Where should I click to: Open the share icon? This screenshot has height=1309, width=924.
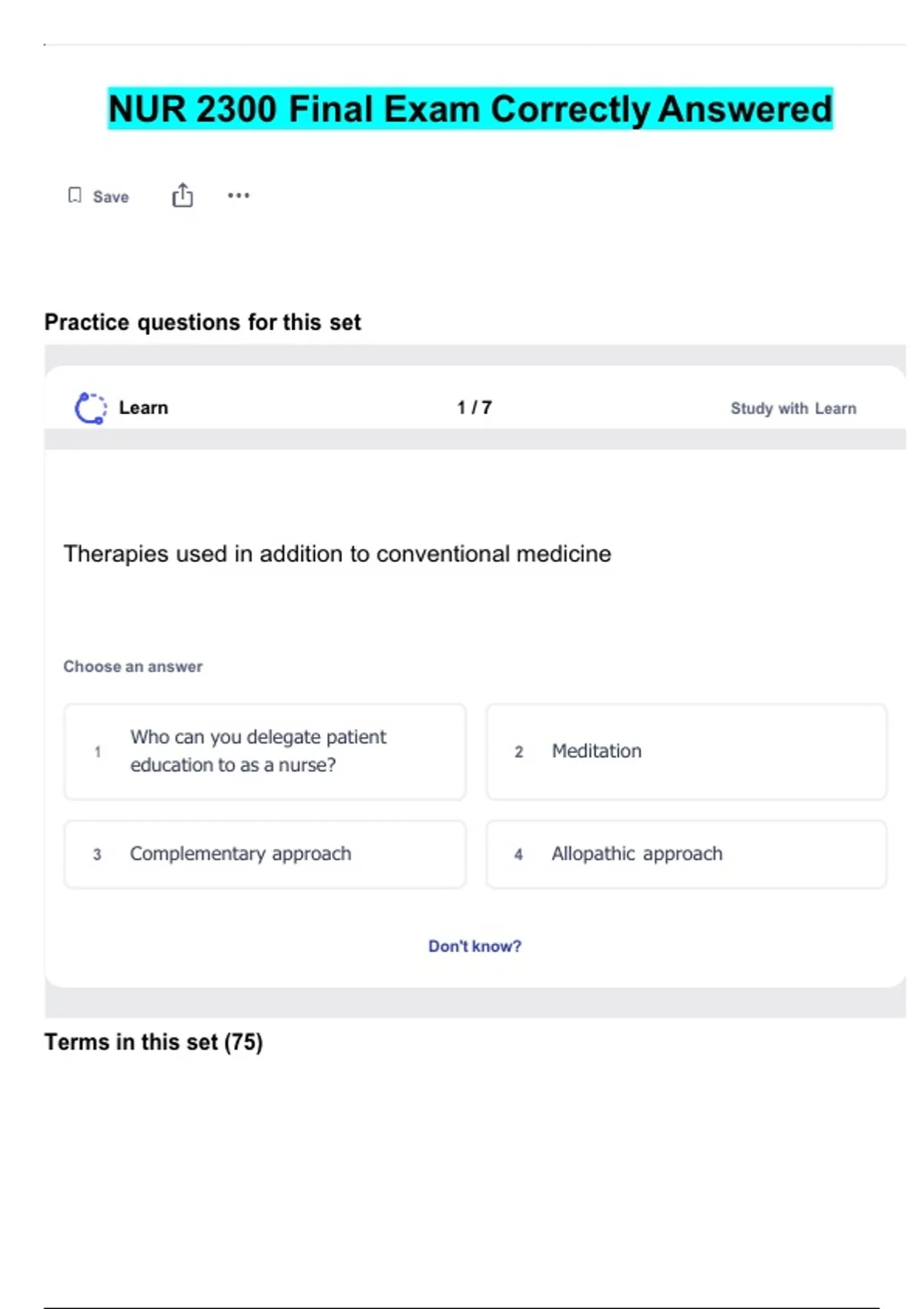[x=182, y=196]
